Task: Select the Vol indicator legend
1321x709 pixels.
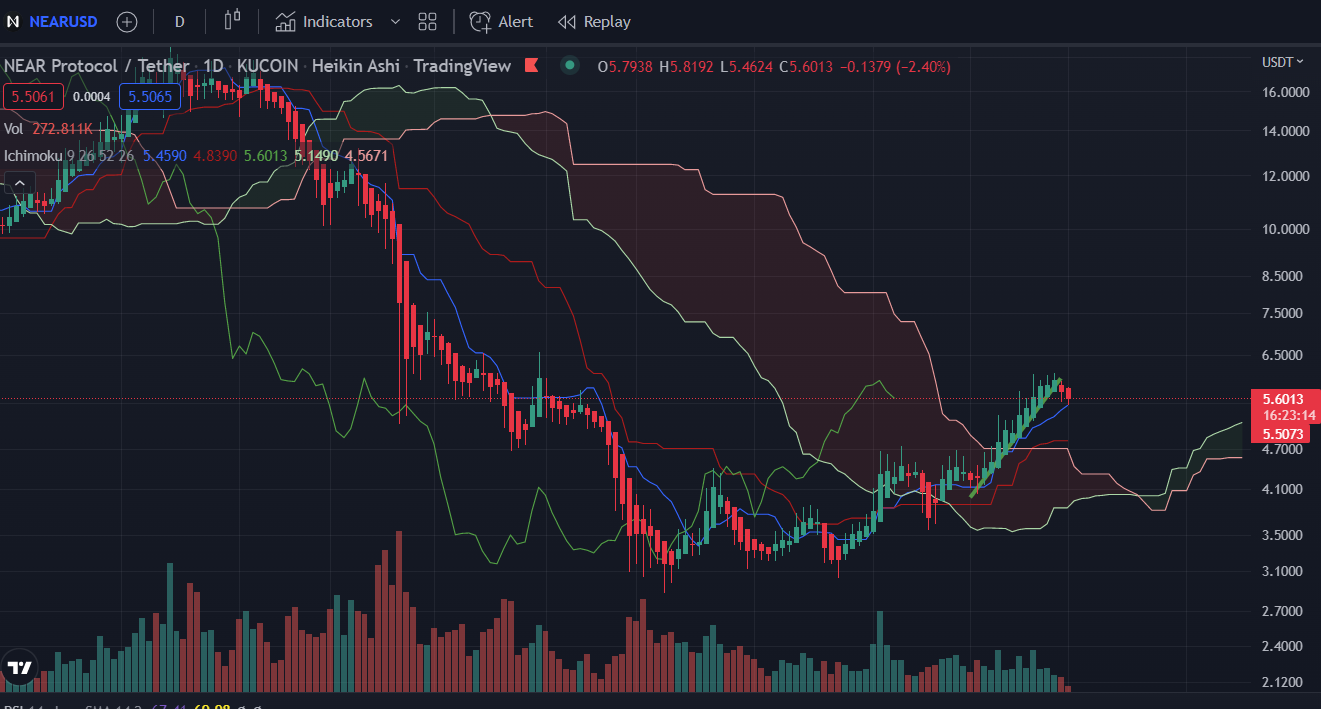Action: pyautogui.click(x=14, y=129)
